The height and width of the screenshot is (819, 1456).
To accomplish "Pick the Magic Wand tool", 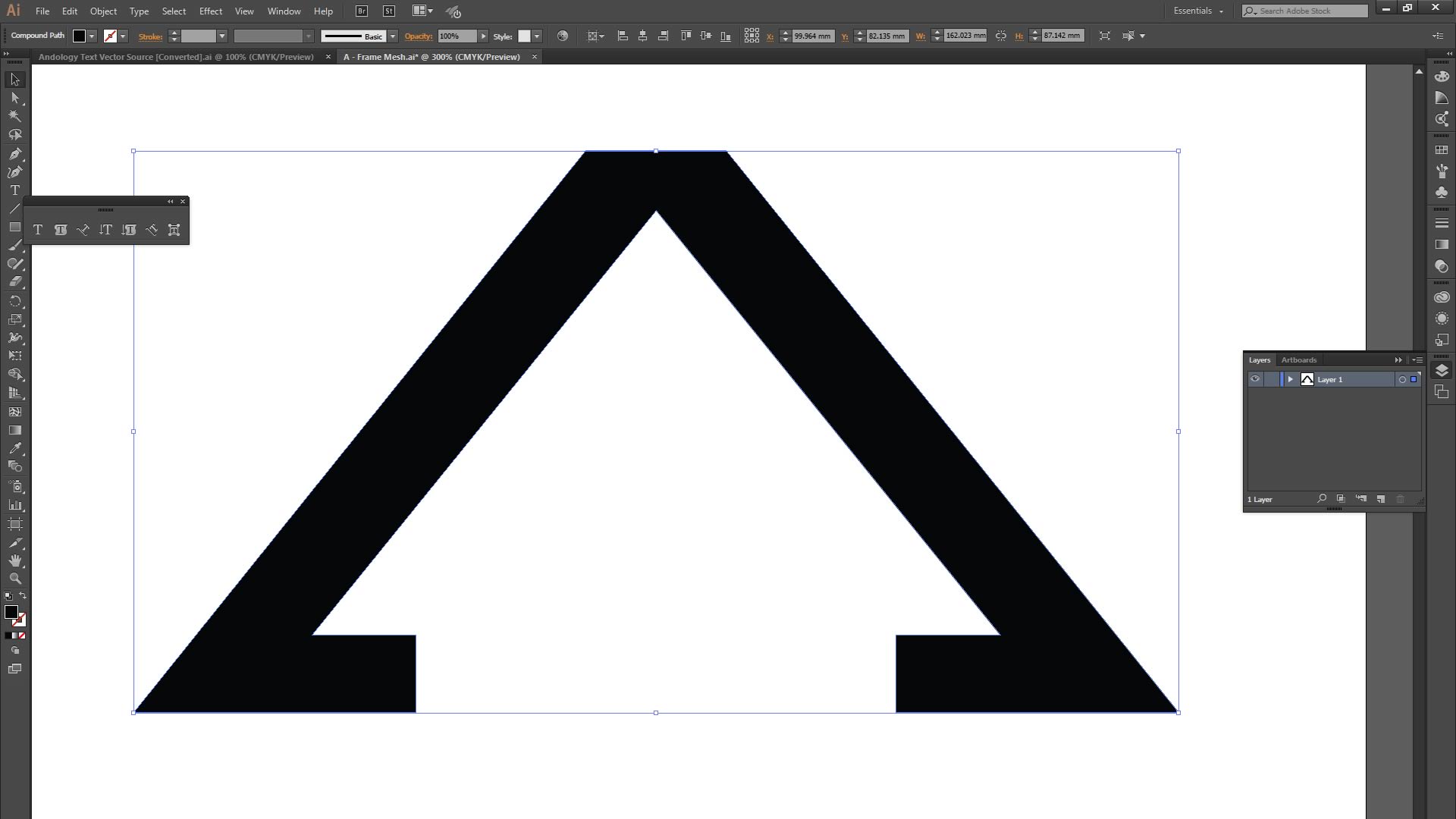I will click(x=14, y=116).
